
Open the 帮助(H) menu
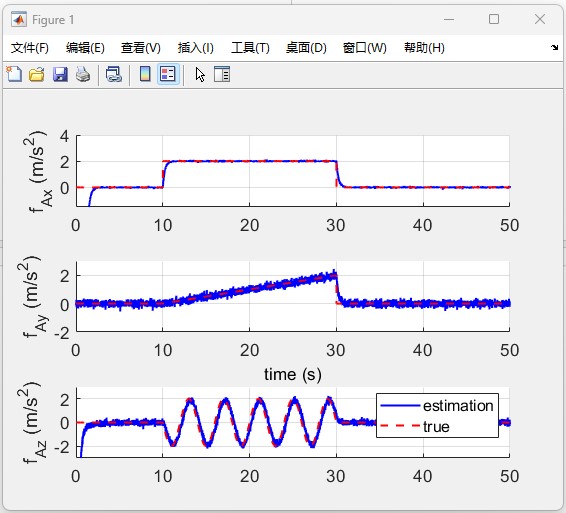[x=424, y=48]
